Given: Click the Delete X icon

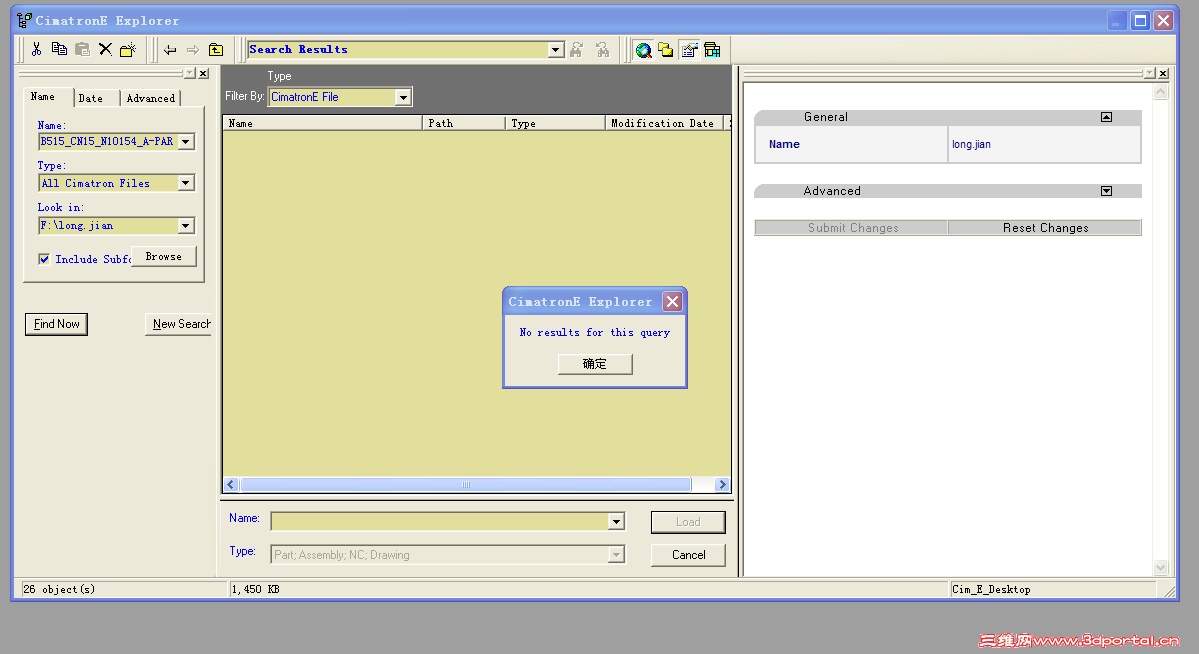Looking at the screenshot, I should pos(106,50).
